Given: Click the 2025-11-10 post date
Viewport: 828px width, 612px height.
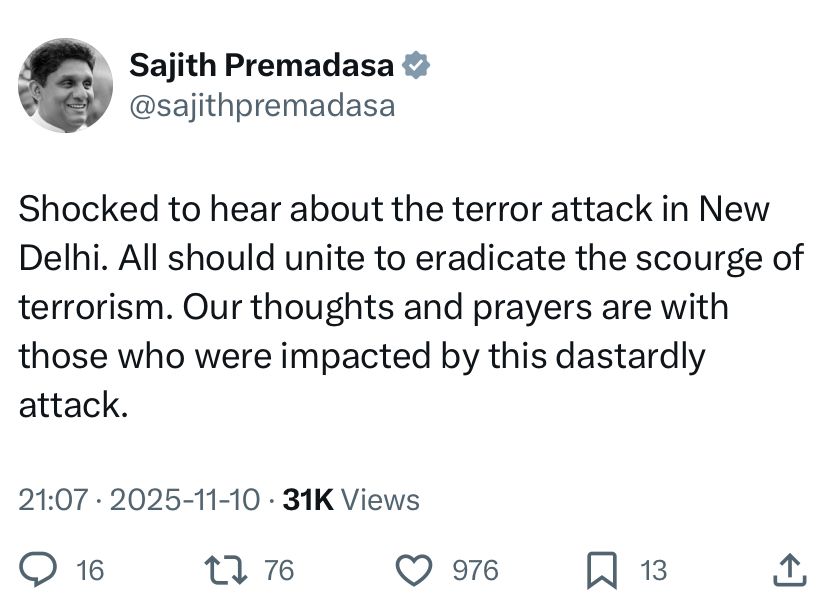Looking at the screenshot, I should pyautogui.click(x=185, y=499).
